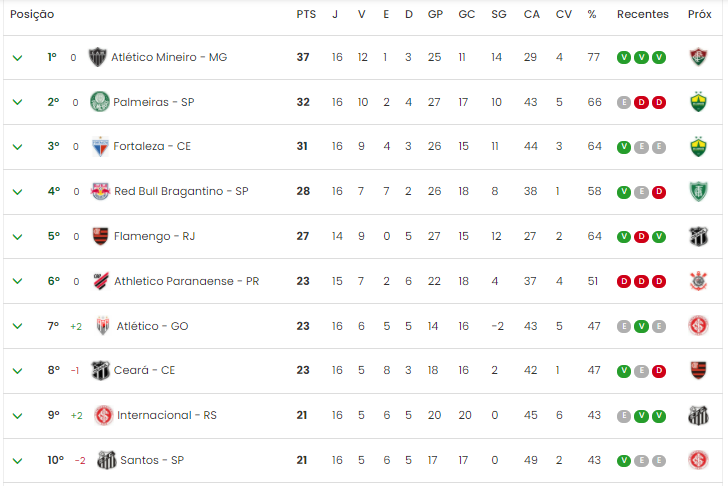Viewport: 728px width, 486px height.
Task: Click Fluminense crest as Atlético Mineiro's next opponent
Action: tap(698, 57)
